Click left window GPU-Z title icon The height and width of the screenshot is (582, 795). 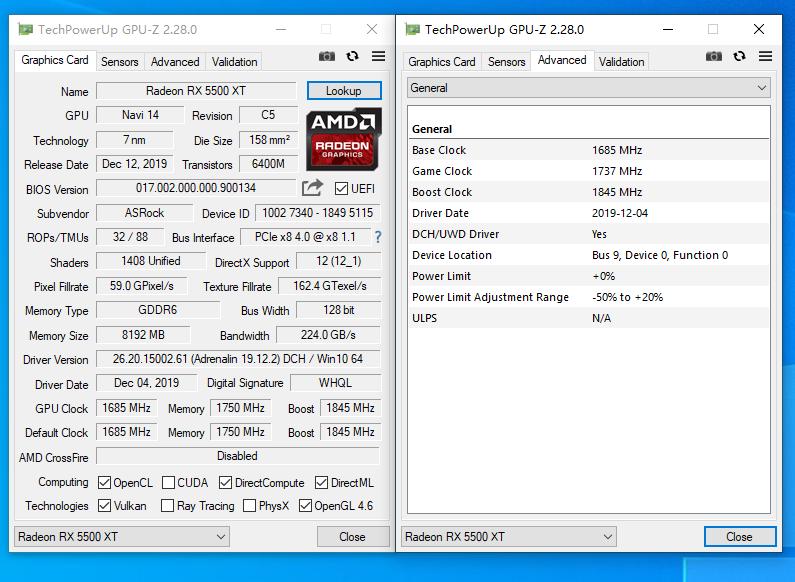[x=25, y=29]
